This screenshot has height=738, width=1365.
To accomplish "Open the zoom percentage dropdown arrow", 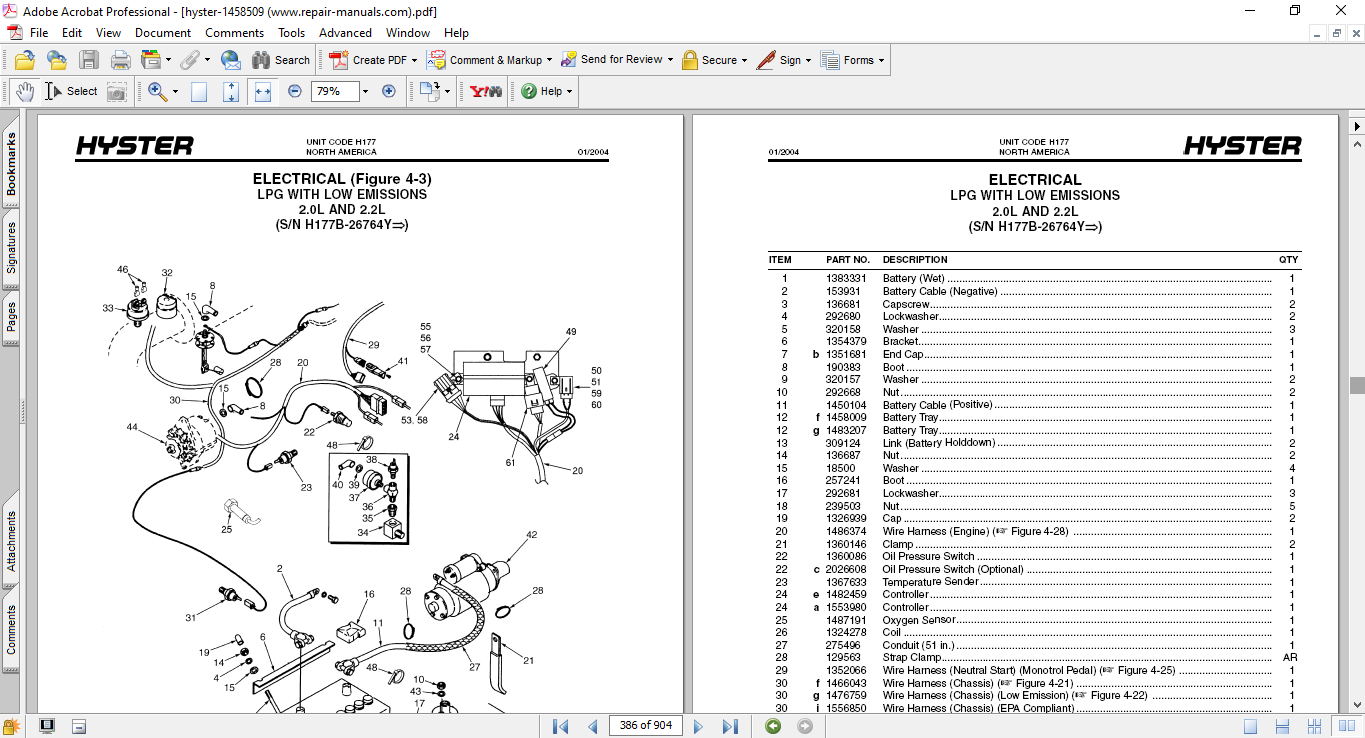I will pyautogui.click(x=365, y=91).
